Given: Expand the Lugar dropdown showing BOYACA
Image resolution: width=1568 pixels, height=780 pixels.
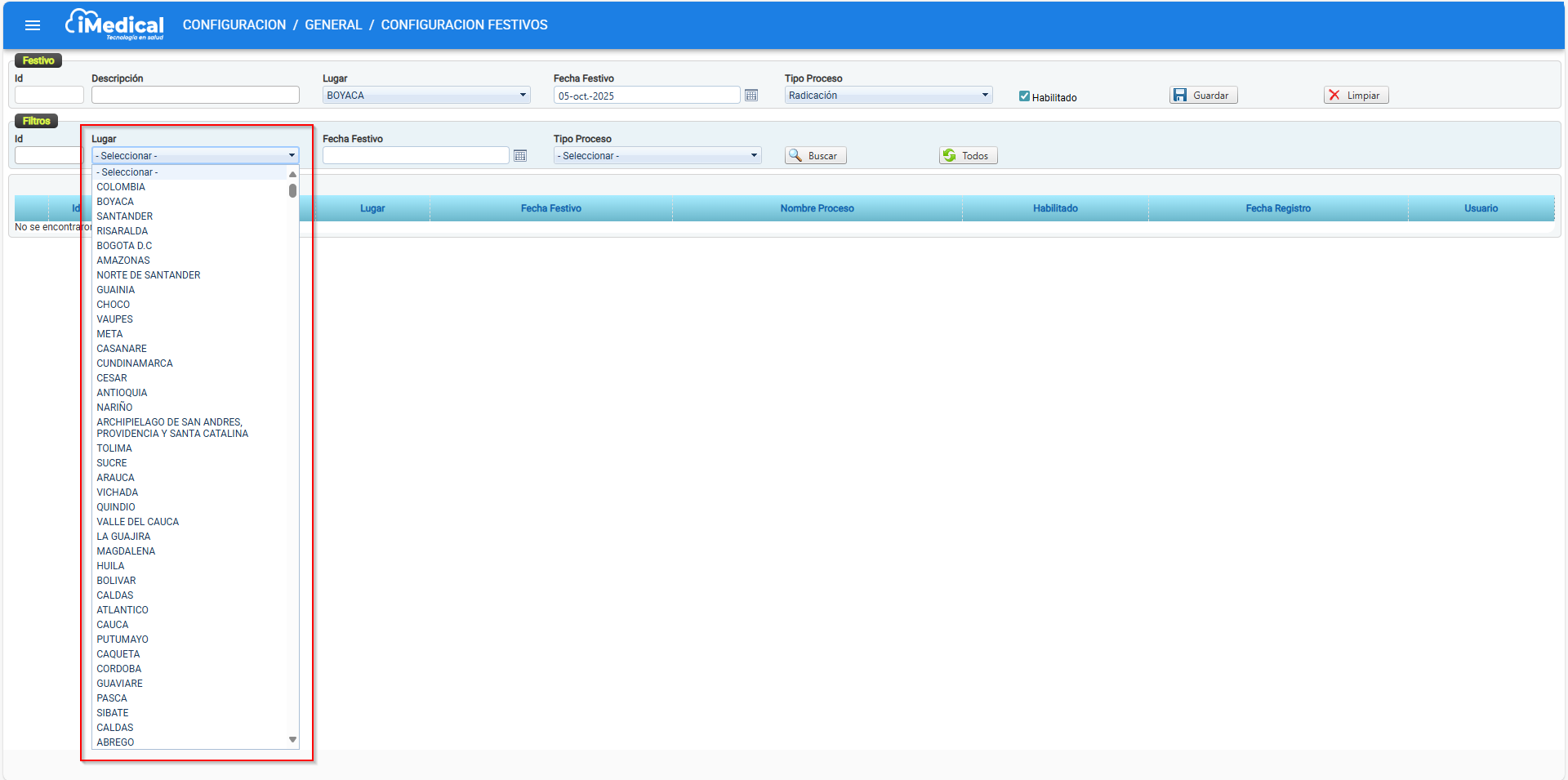Looking at the screenshot, I should point(425,96).
